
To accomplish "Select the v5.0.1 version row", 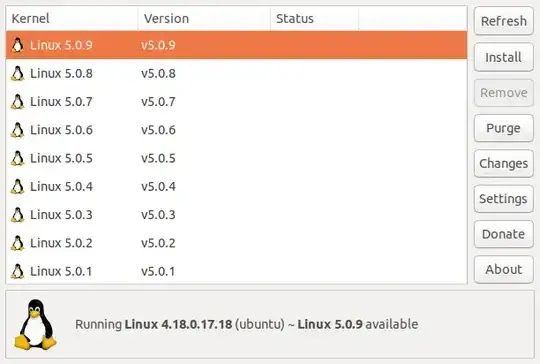I will pos(236,271).
